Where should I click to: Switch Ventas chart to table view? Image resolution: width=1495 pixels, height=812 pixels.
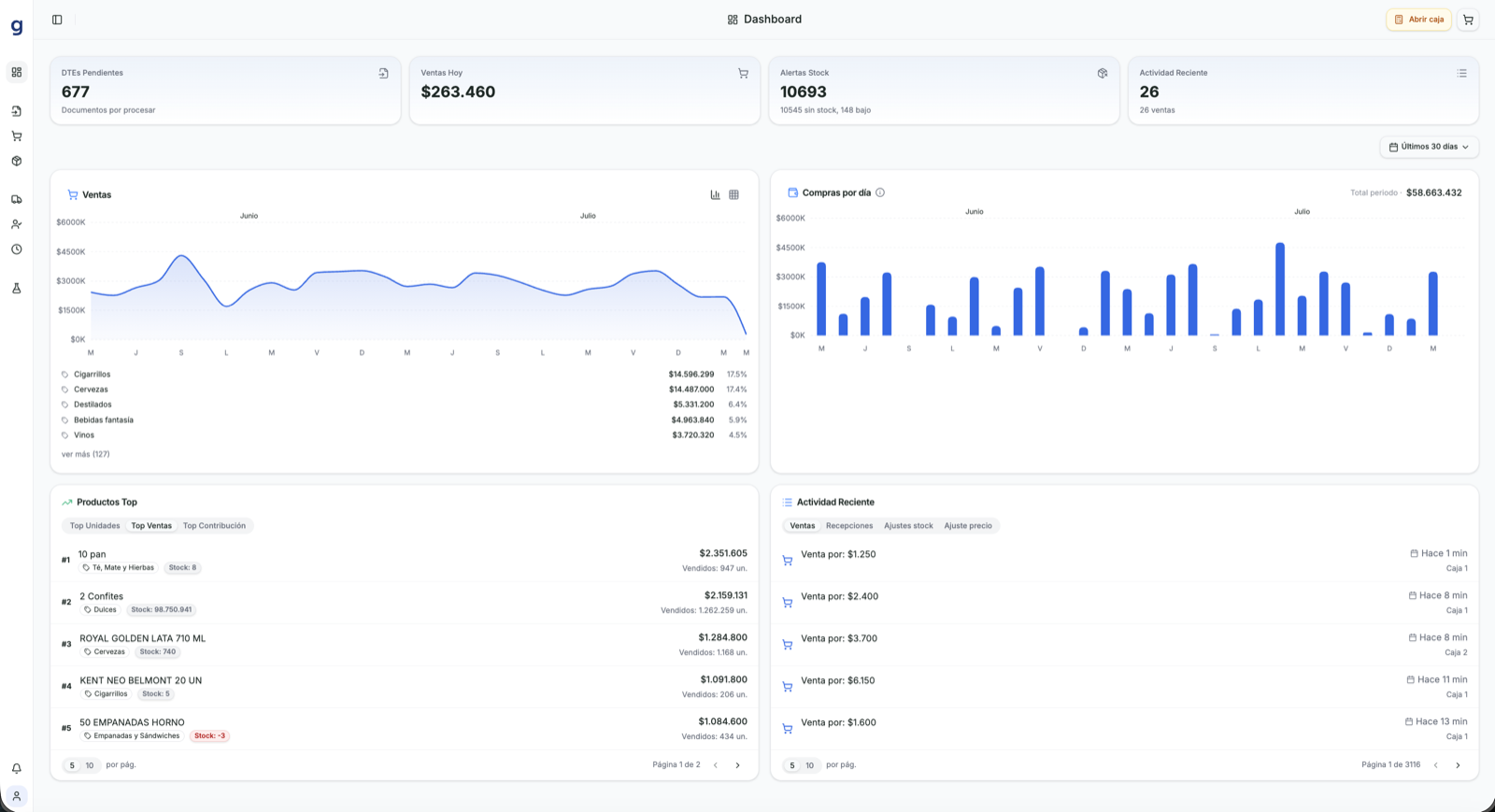coord(733,195)
